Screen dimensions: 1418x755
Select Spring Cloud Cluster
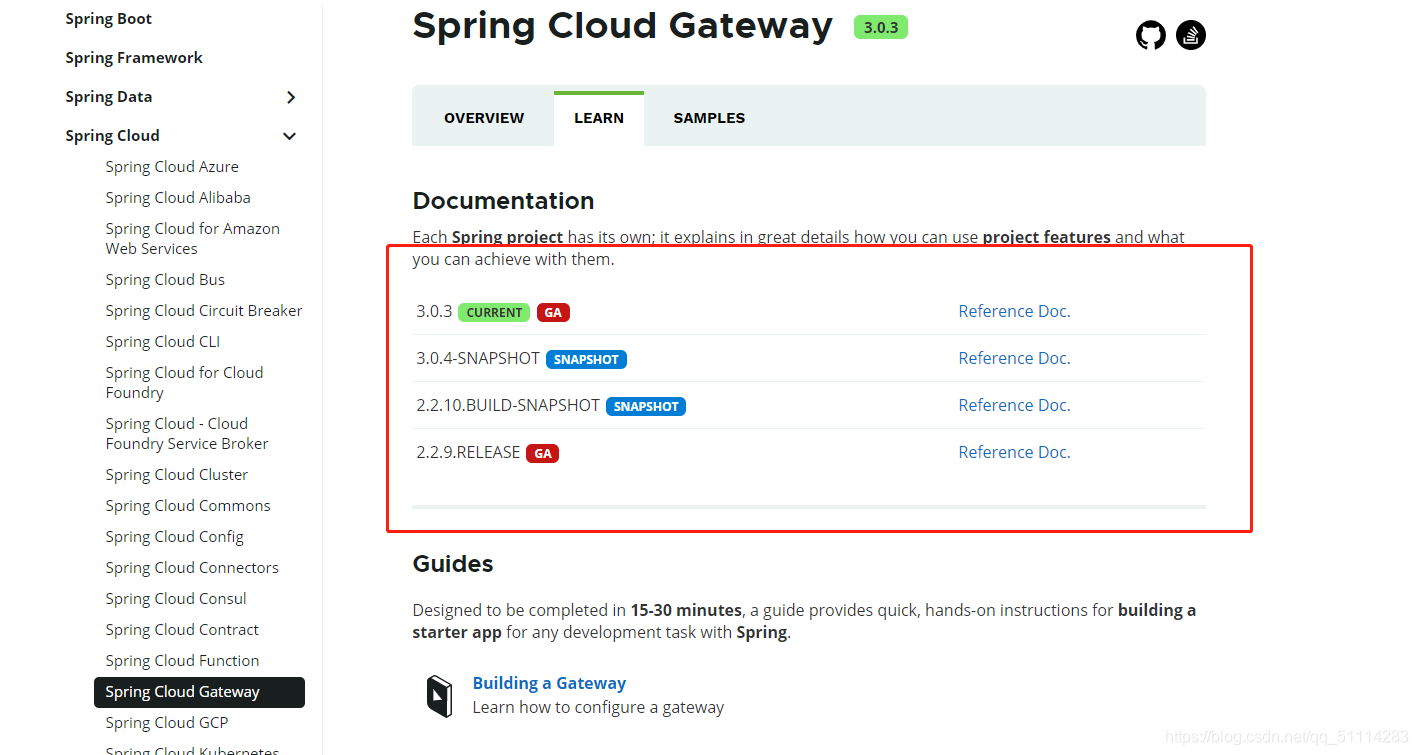pos(177,475)
